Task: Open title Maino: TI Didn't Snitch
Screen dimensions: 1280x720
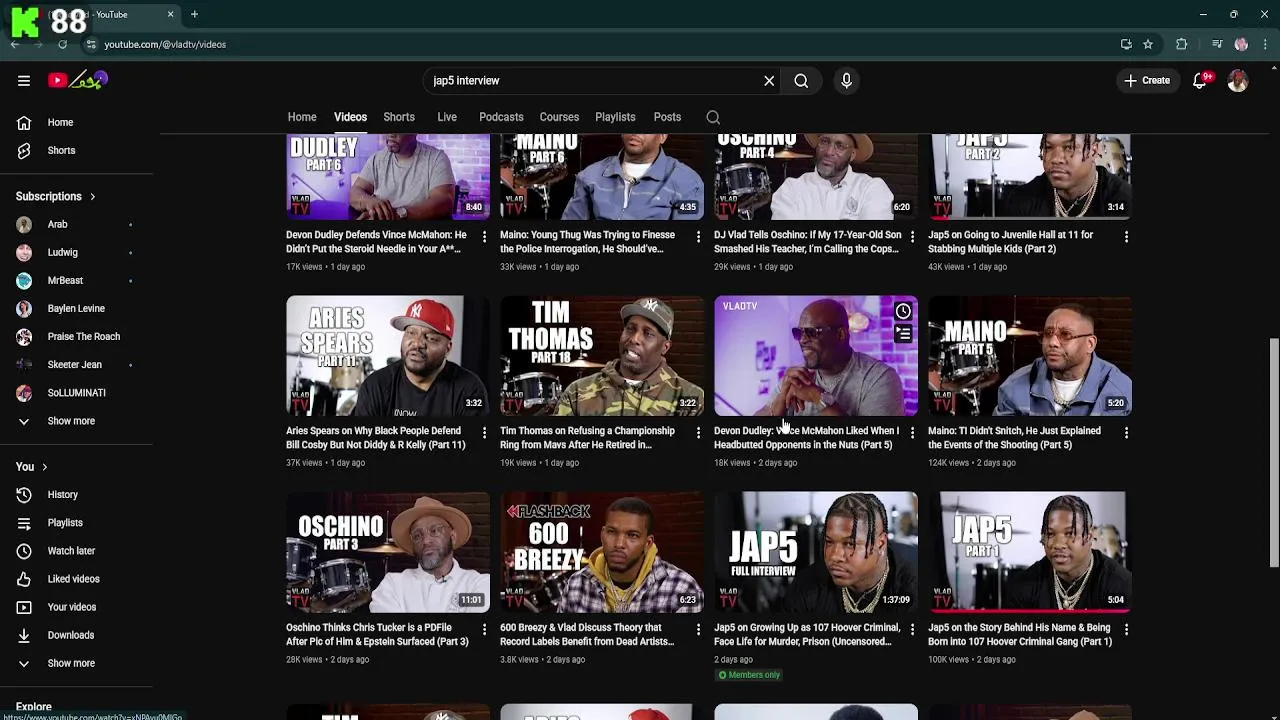Action: (1014, 438)
